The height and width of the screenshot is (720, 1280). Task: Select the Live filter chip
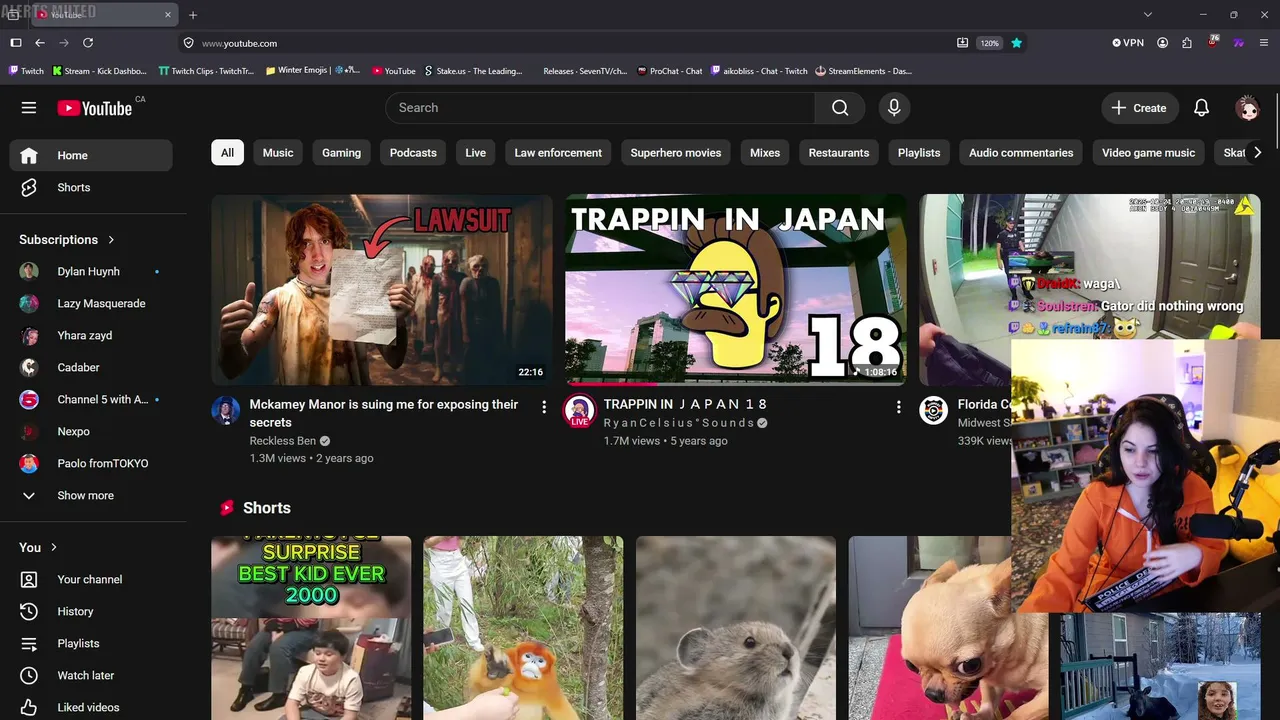(x=476, y=153)
